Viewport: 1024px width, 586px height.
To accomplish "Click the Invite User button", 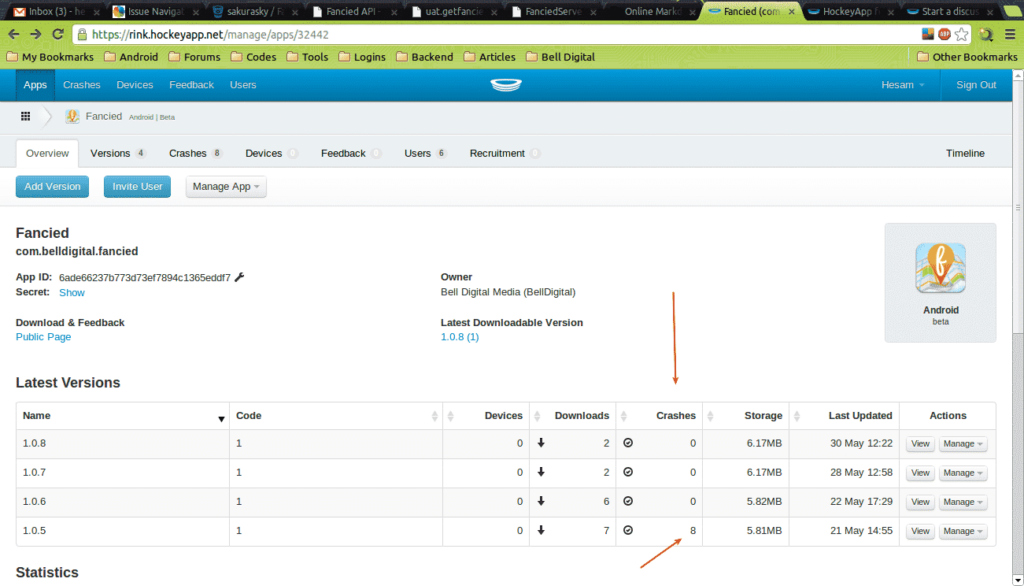I will coord(137,186).
